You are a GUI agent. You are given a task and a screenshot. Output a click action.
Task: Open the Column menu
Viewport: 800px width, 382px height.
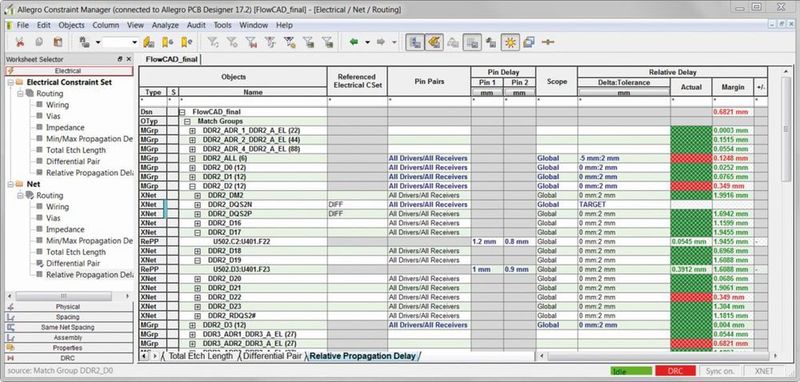tap(106, 25)
